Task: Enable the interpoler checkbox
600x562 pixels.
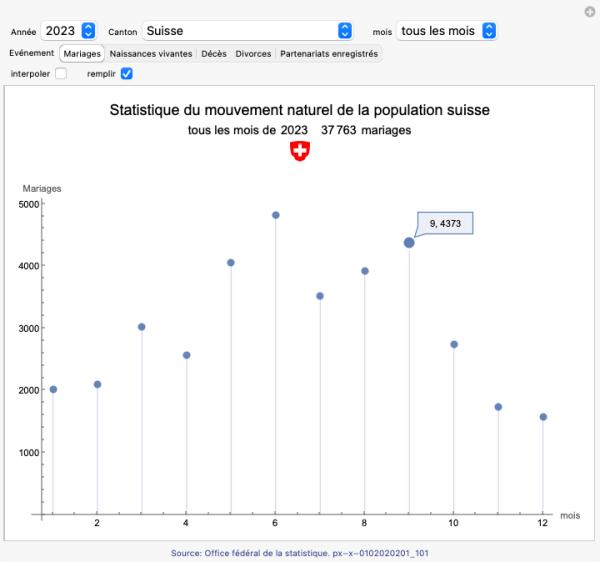Action: point(61,74)
